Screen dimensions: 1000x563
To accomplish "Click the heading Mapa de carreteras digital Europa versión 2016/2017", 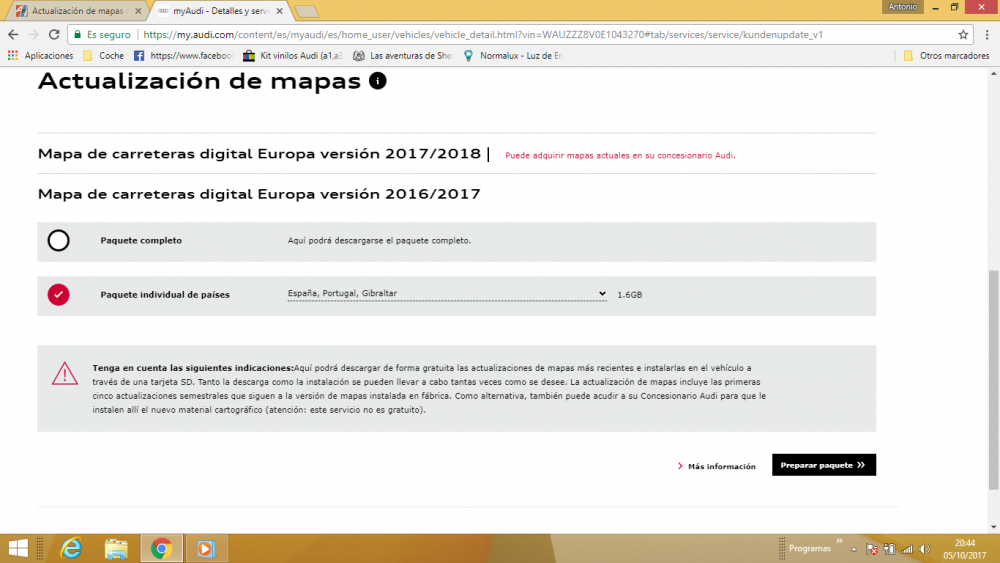I will point(259,194).
